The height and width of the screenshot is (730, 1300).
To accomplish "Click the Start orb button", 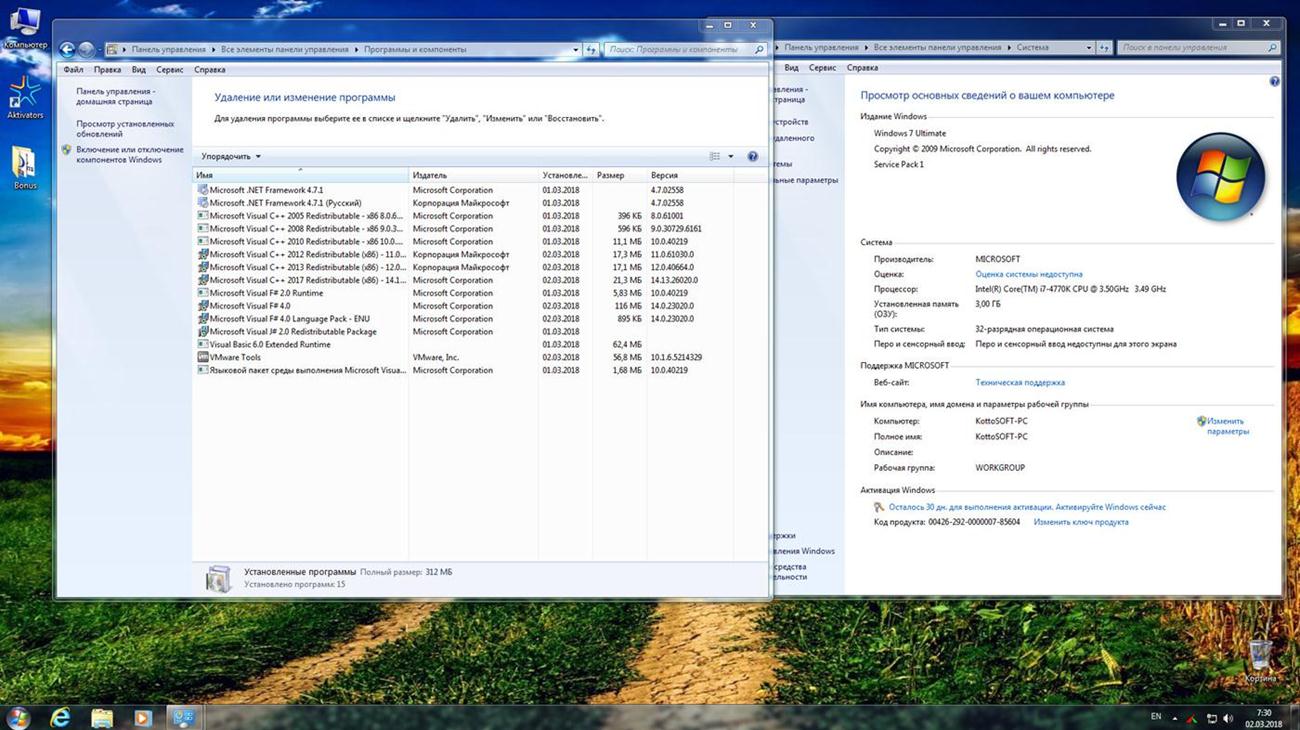I will 18,717.
